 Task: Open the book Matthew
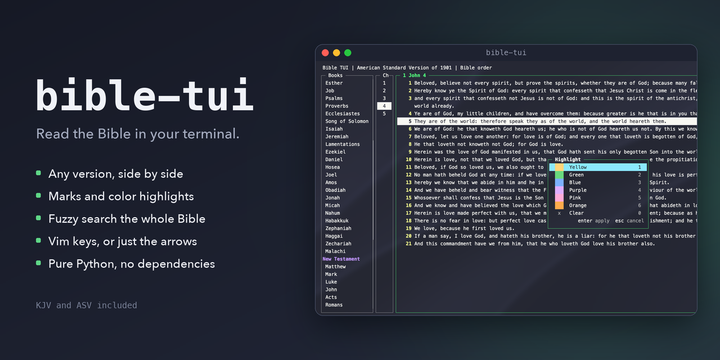[335, 267]
